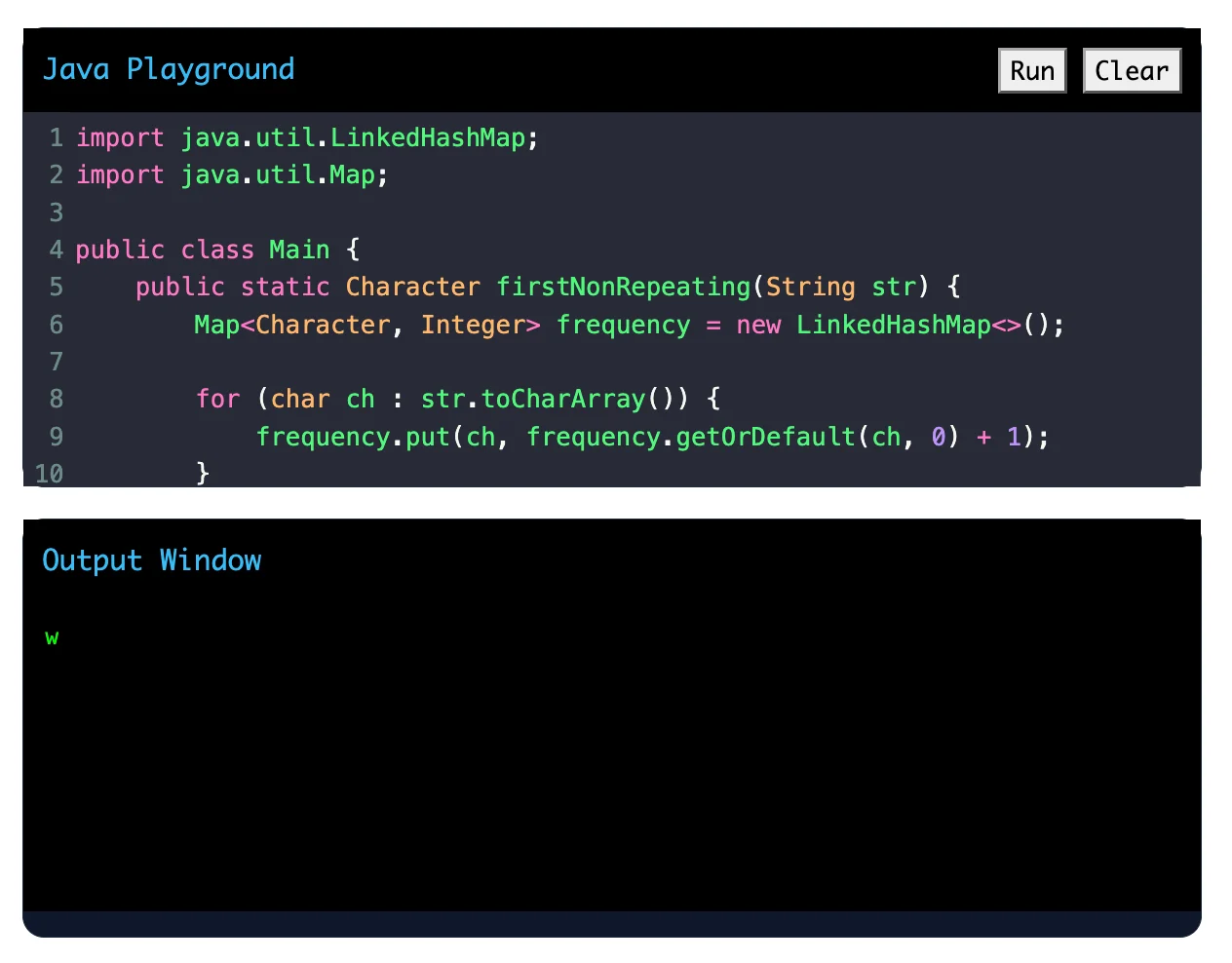1232x963 pixels.
Task: Click the Java Playground title
Action: [x=169, y=69]
